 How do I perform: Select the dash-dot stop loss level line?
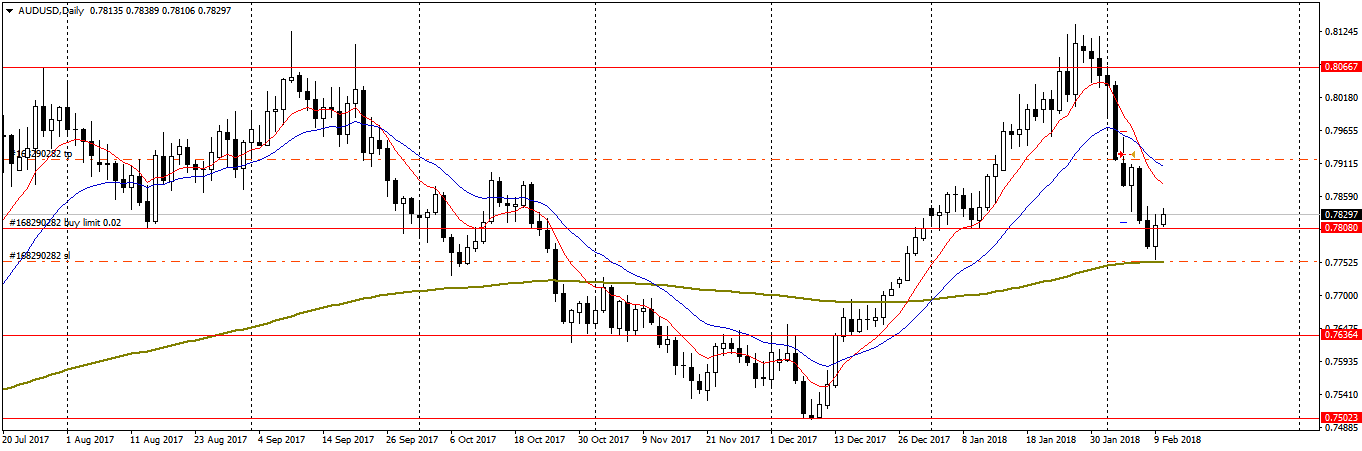tap(660, 262)
